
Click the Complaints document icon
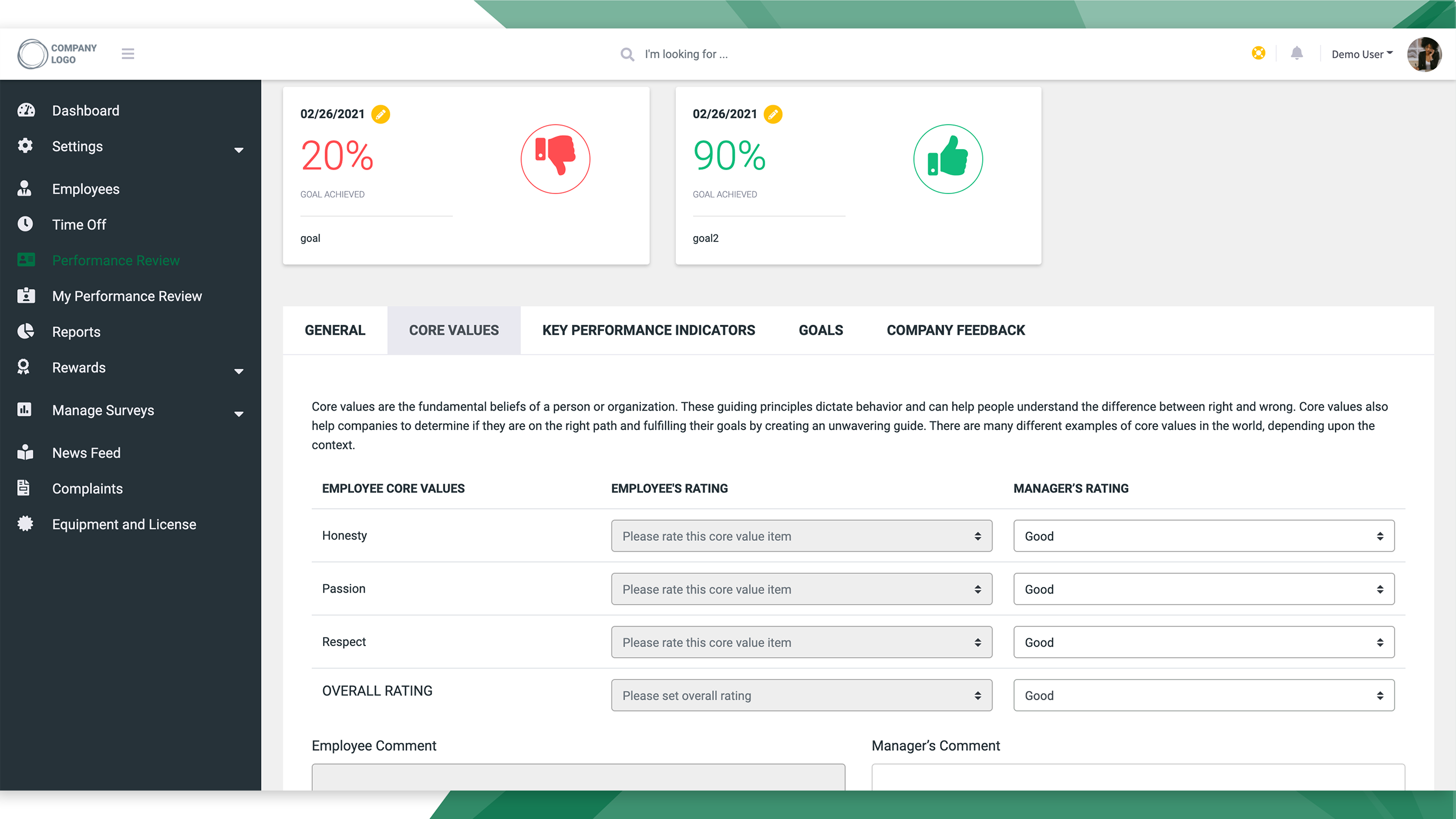coord(24,488)
